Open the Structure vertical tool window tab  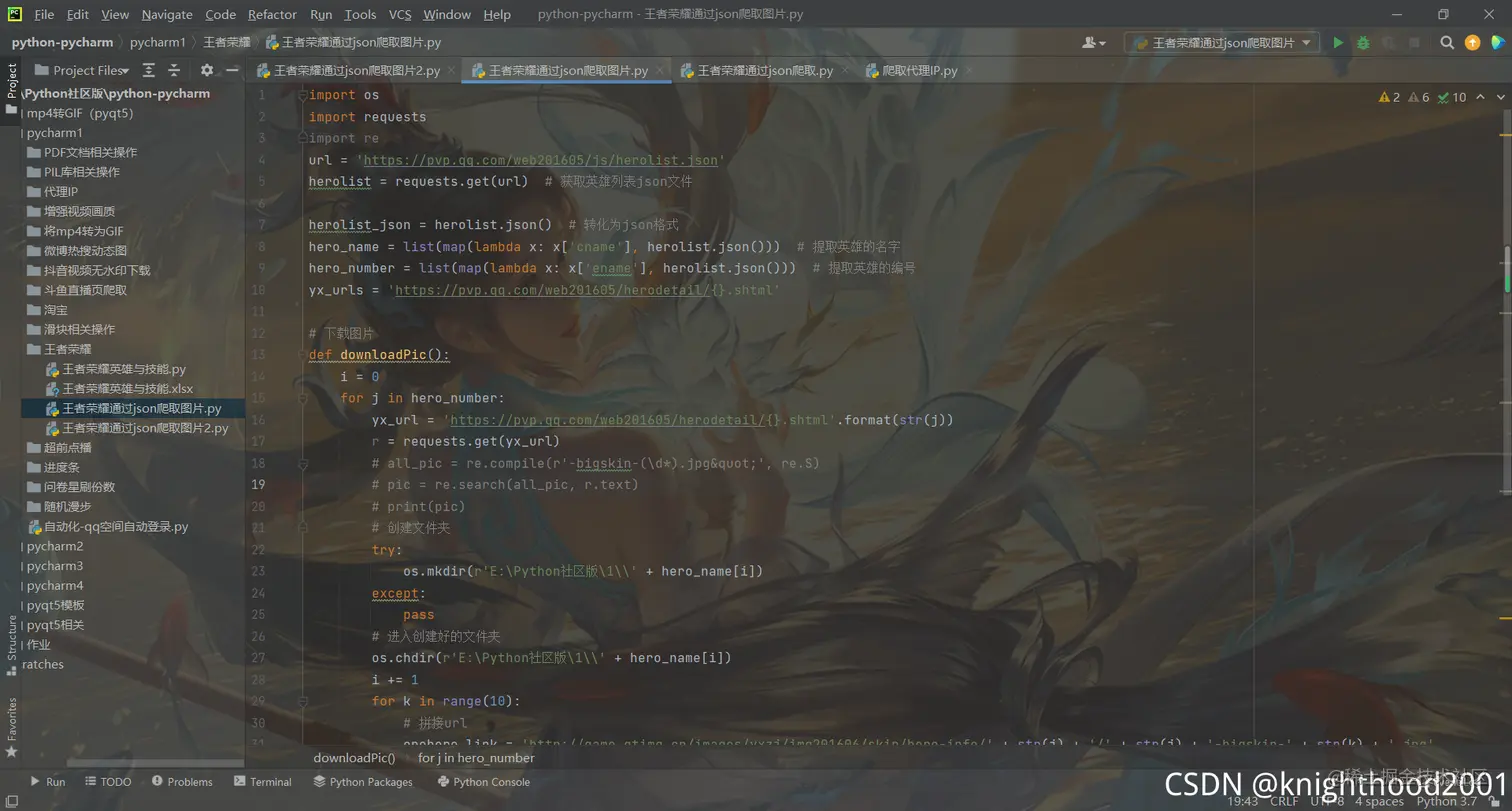[x=11, y=645]
